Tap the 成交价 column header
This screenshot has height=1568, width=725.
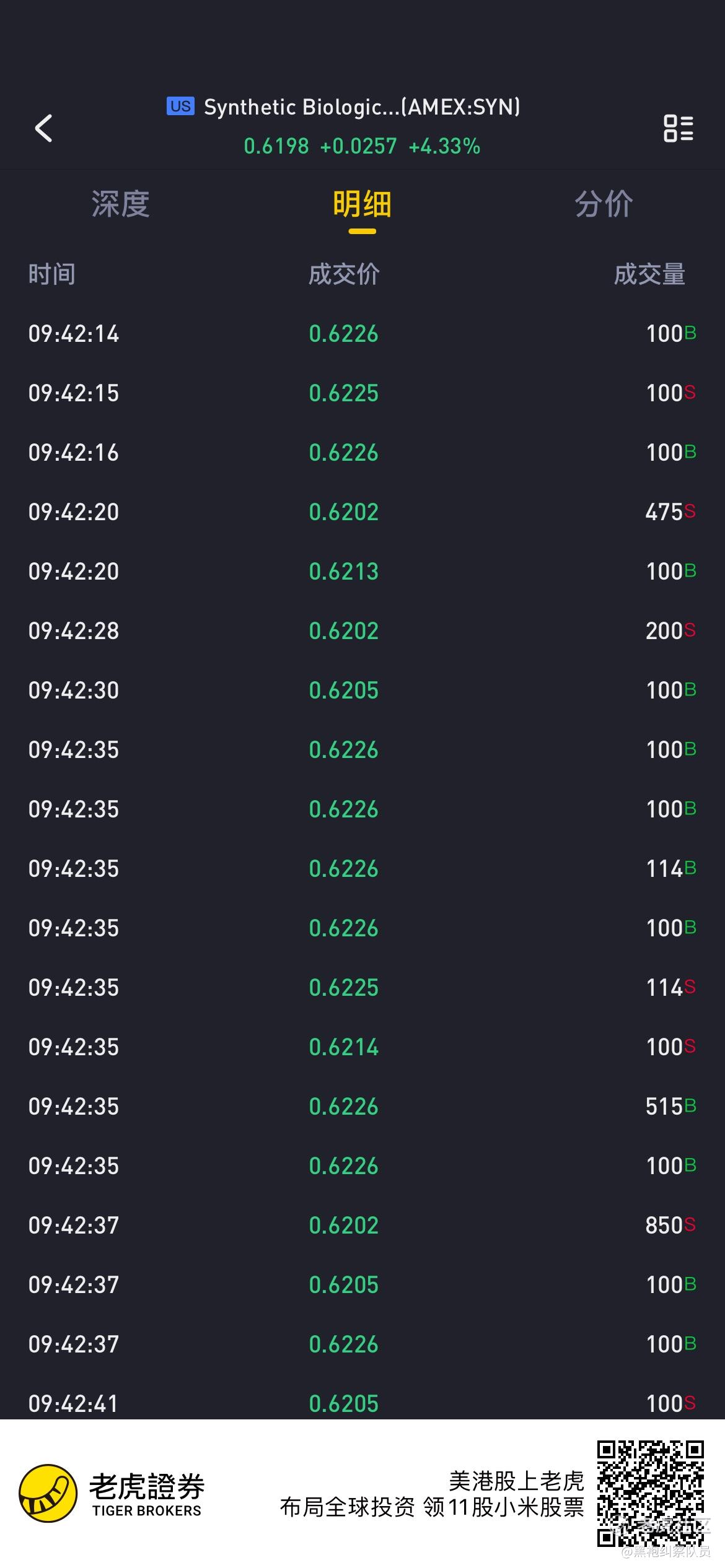[344, 274]
